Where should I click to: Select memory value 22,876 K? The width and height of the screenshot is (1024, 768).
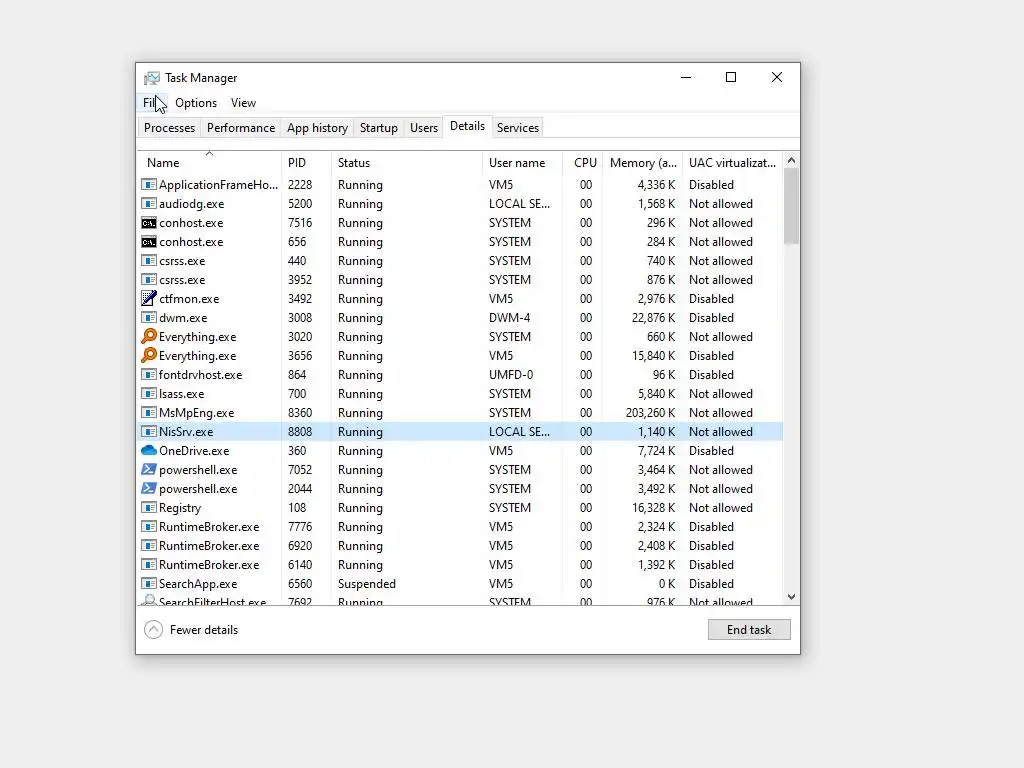(654, 318)
